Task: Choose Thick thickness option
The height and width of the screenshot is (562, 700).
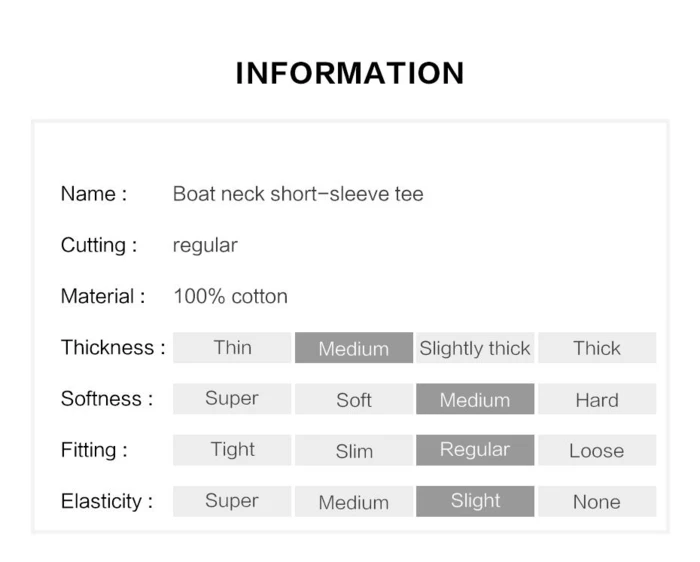Action: (x=597, y=348)
